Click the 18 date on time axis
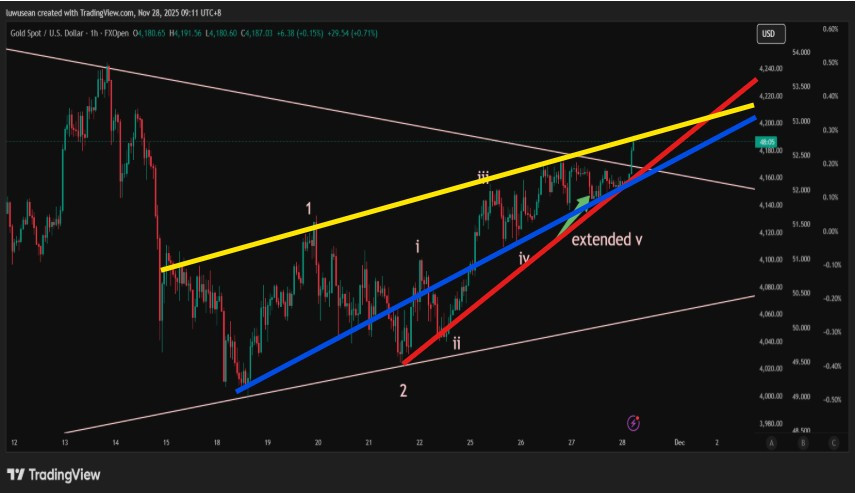The height and width of the screenshot is (493, 857). 217,443
